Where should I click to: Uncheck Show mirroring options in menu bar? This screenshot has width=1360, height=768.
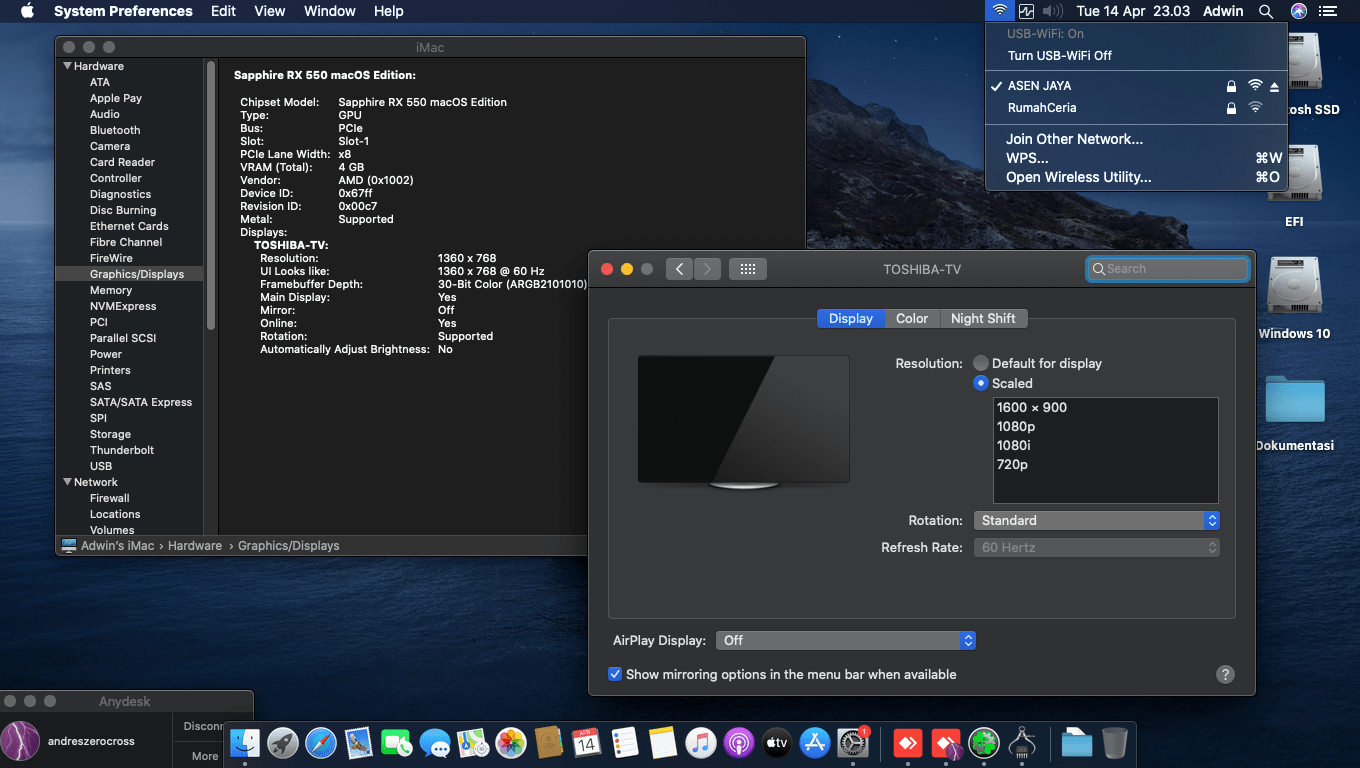[x=615, y=674]
